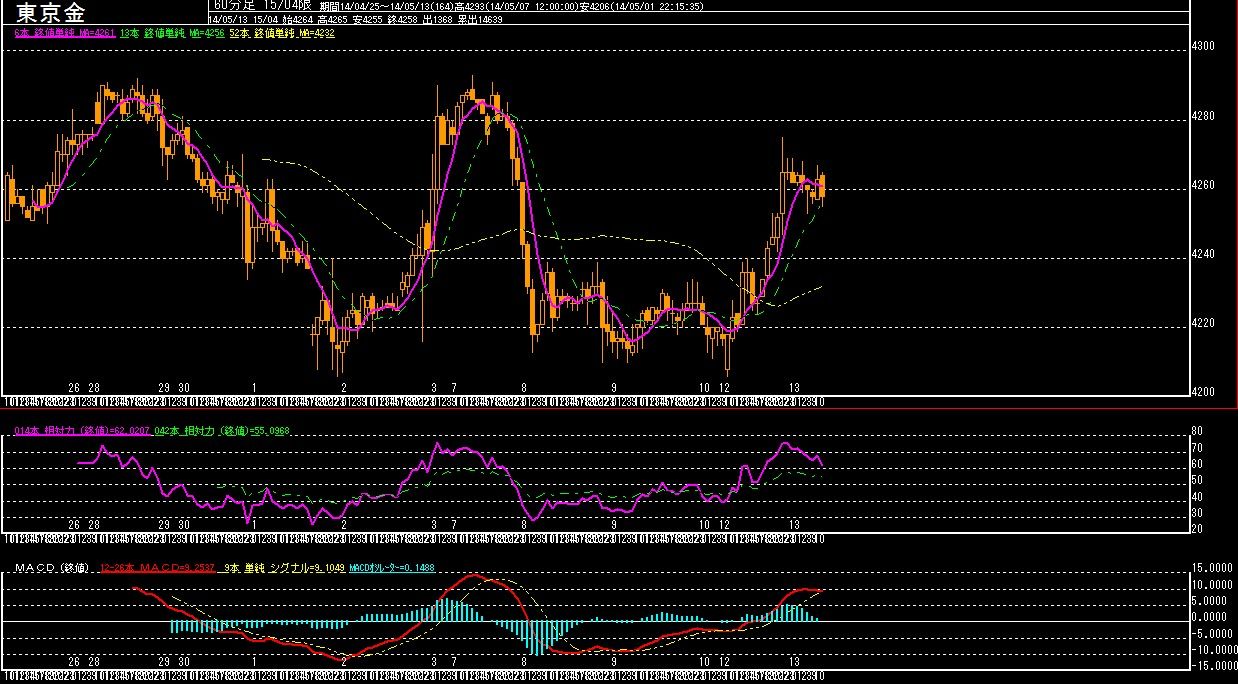Click the MACD -15.0000 axis label
Image resolution: width=1238 pixels, height=684 pixels.
click(1210, 664)
